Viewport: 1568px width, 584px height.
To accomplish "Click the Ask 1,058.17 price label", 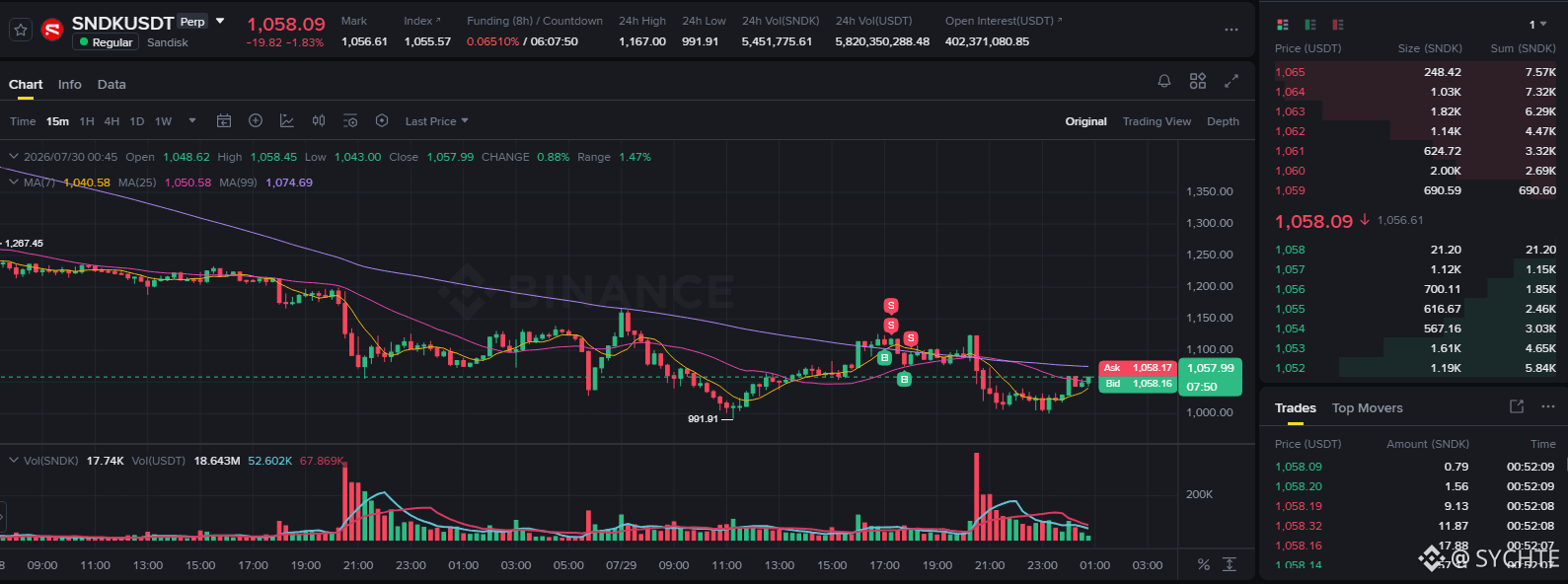I will click(1137, 367).
